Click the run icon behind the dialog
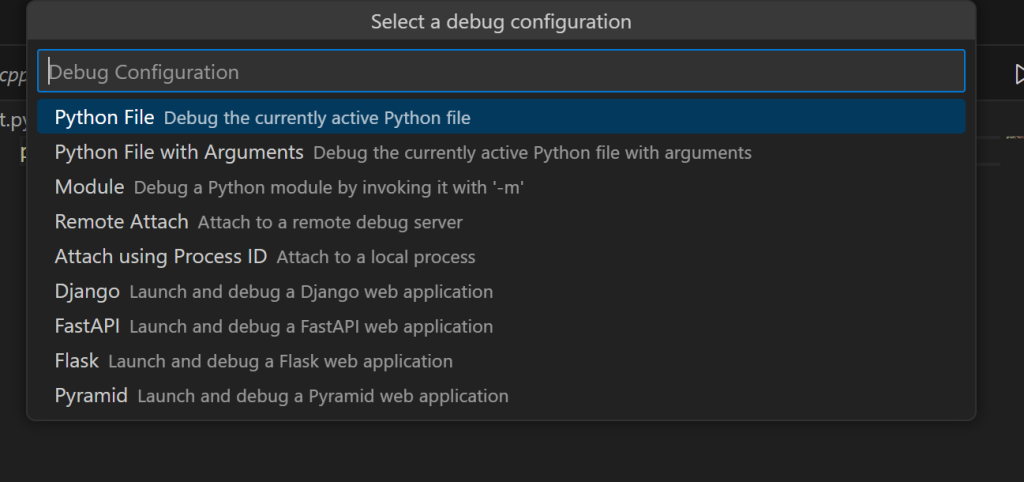1024x482 pixels. (1019, 74)
